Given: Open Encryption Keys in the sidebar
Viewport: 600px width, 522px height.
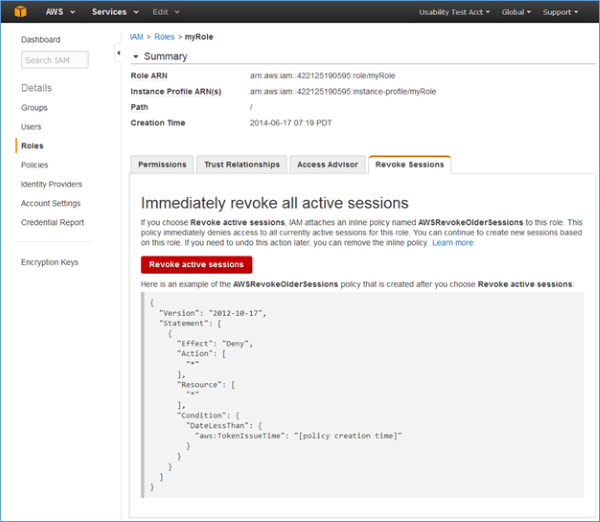Looking at the screenshot, I should 50,262.
